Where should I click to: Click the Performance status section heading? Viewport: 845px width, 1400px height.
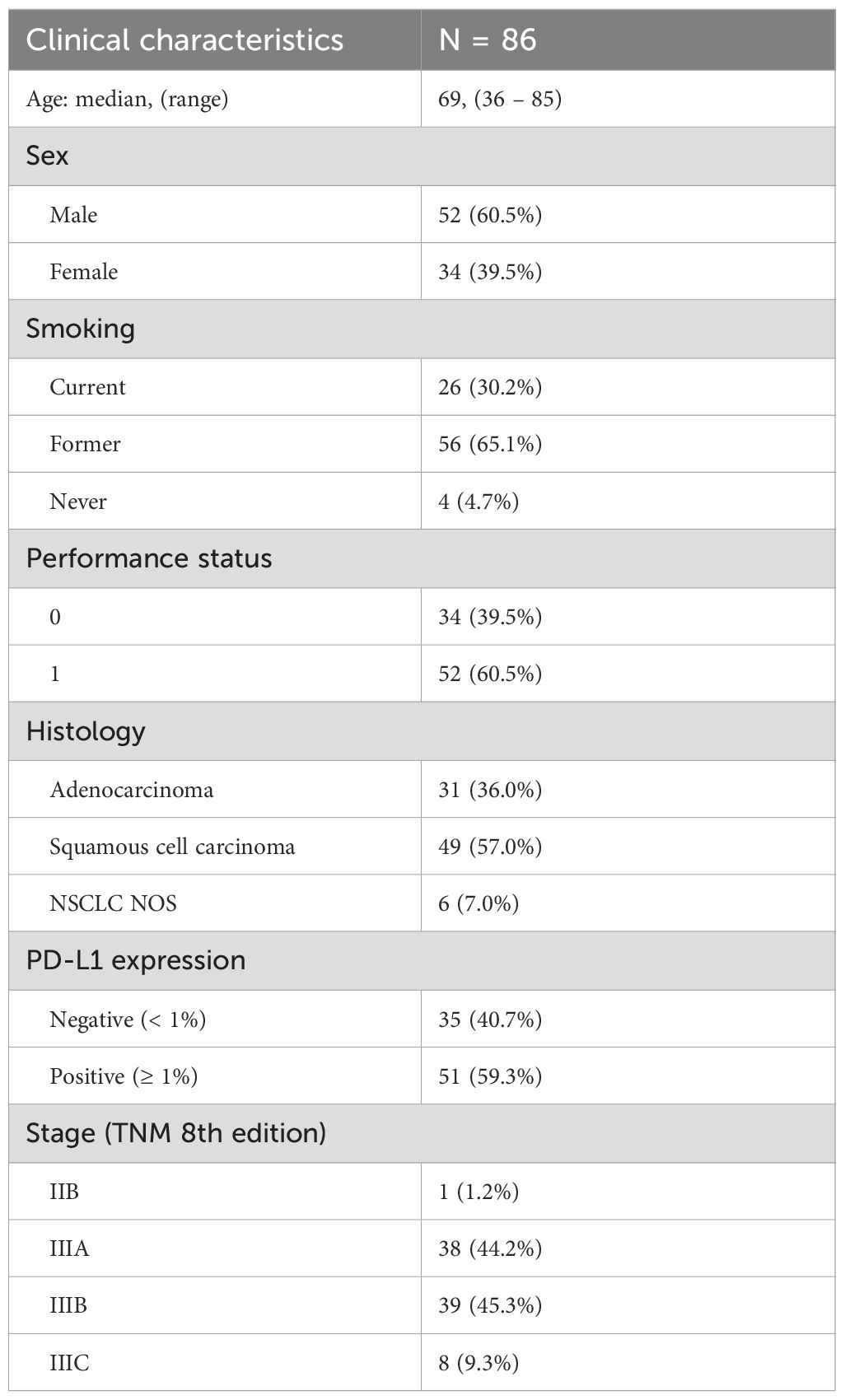click(x=149, y=558)
